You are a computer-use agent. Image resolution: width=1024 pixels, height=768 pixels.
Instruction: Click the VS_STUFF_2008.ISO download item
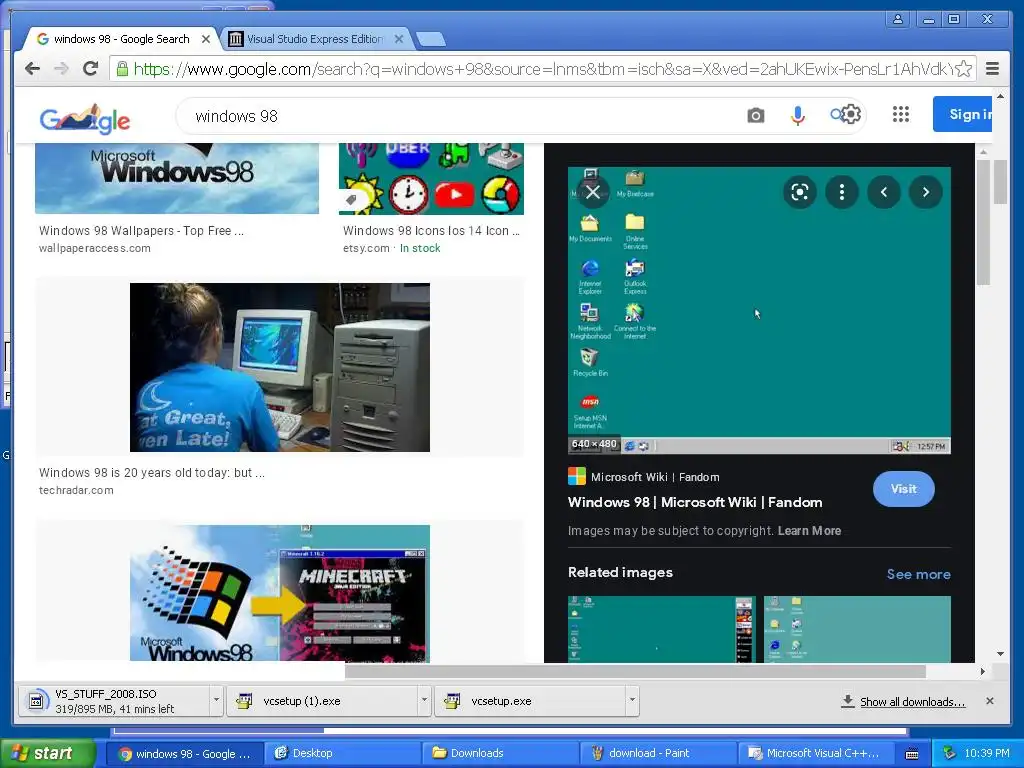pos(114,701)
